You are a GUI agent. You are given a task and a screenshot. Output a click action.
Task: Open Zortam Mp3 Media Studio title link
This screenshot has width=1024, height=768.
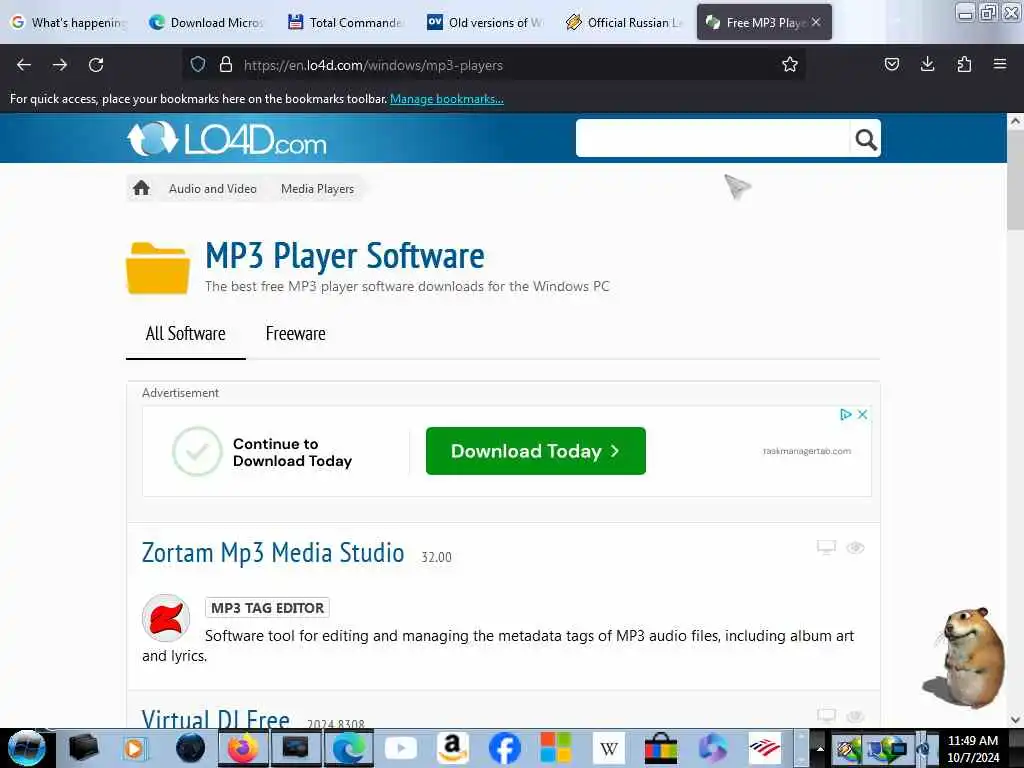(x=273, y=552)
